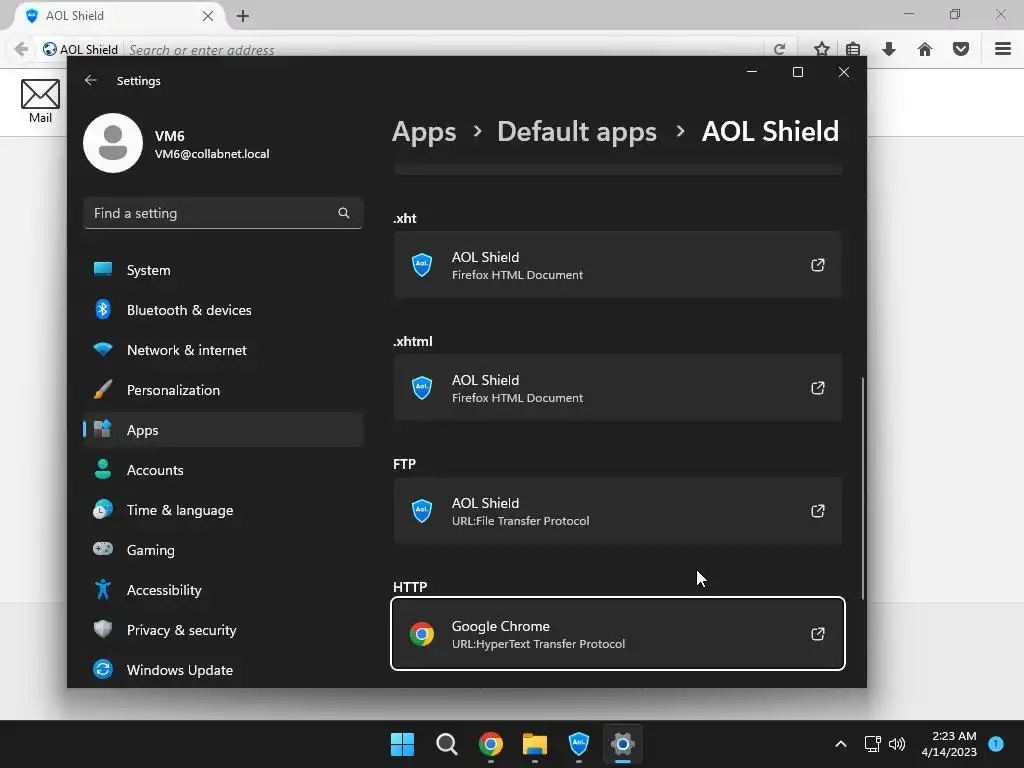Click the Settings window vertical scrollbar
Screen dimensions: 1024x768
click(863, 487)
